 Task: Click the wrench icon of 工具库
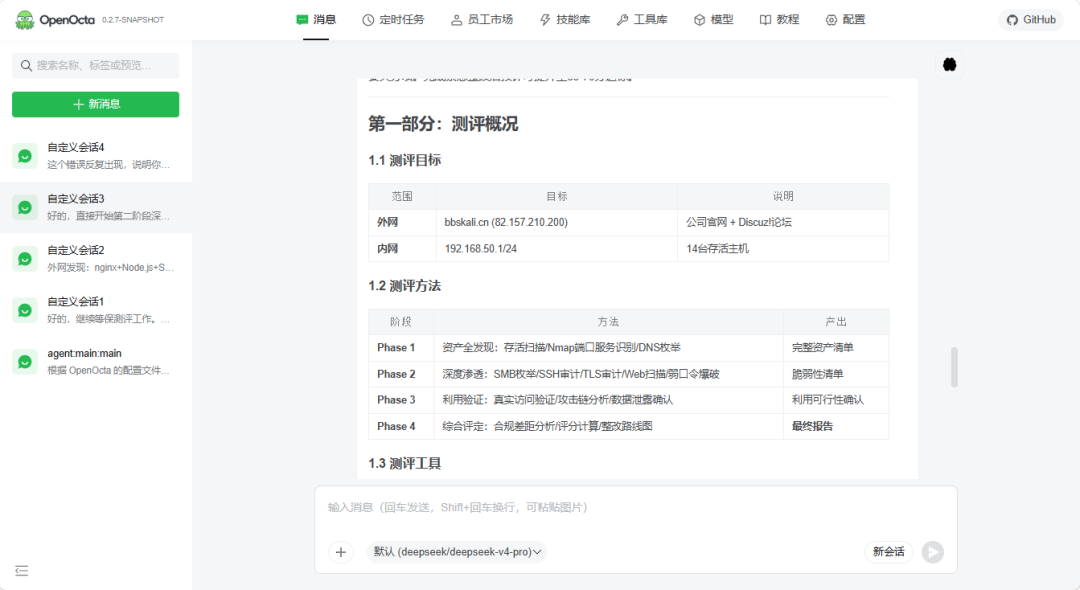point(623,20)
